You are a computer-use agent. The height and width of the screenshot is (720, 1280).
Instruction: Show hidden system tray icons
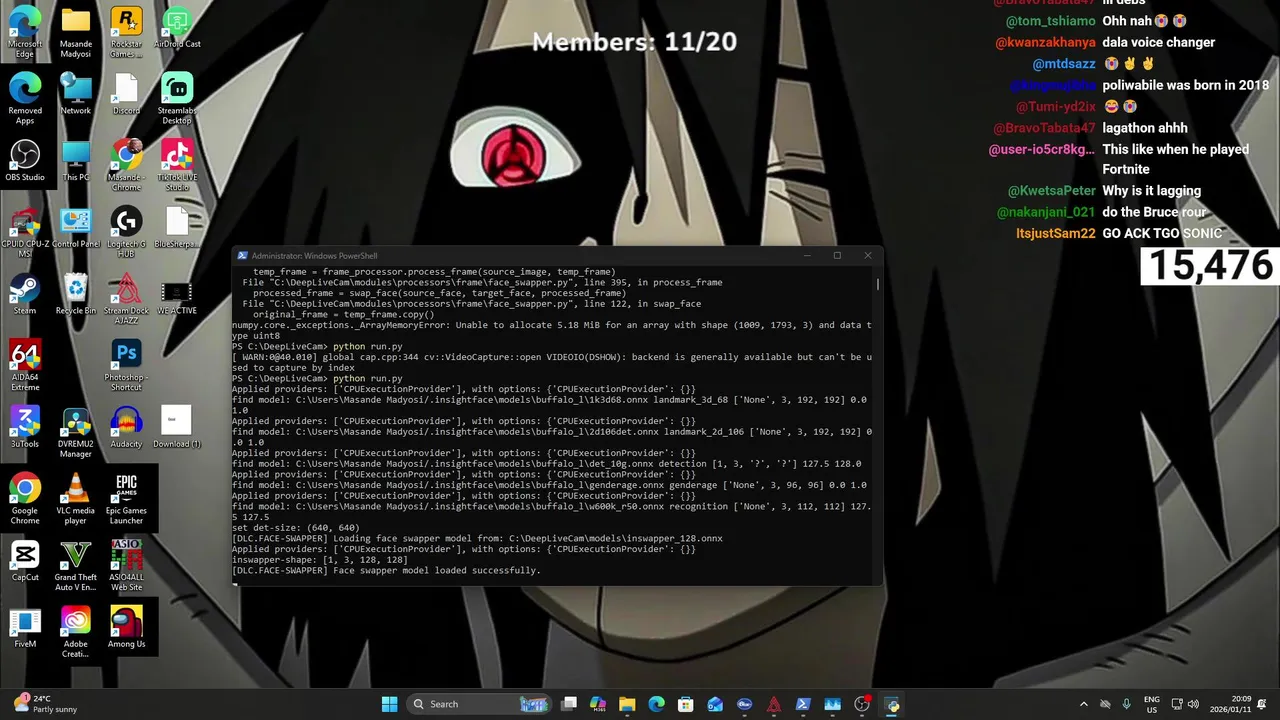(x=1083, y=704)
